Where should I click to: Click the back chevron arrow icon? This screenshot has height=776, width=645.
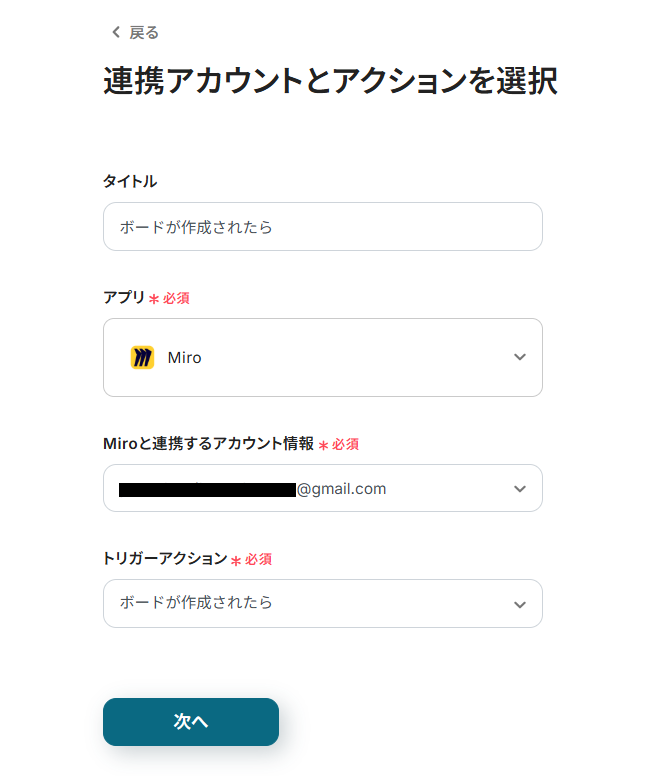pyautogui.click(x=115, y=33)
